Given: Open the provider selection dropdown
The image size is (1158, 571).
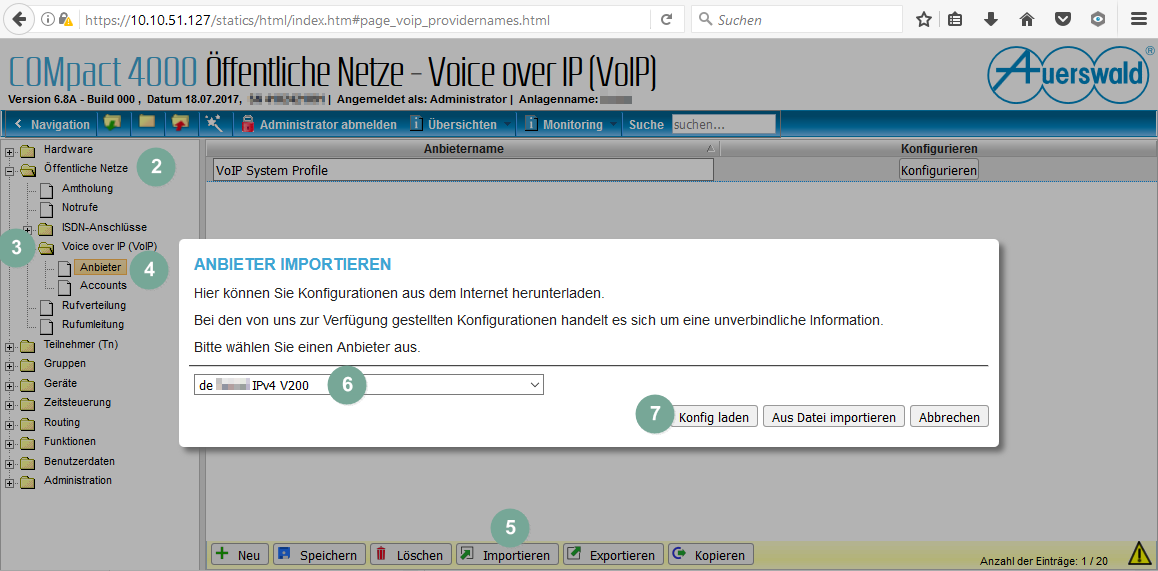Looking at the screenshot, I should 368,385.
